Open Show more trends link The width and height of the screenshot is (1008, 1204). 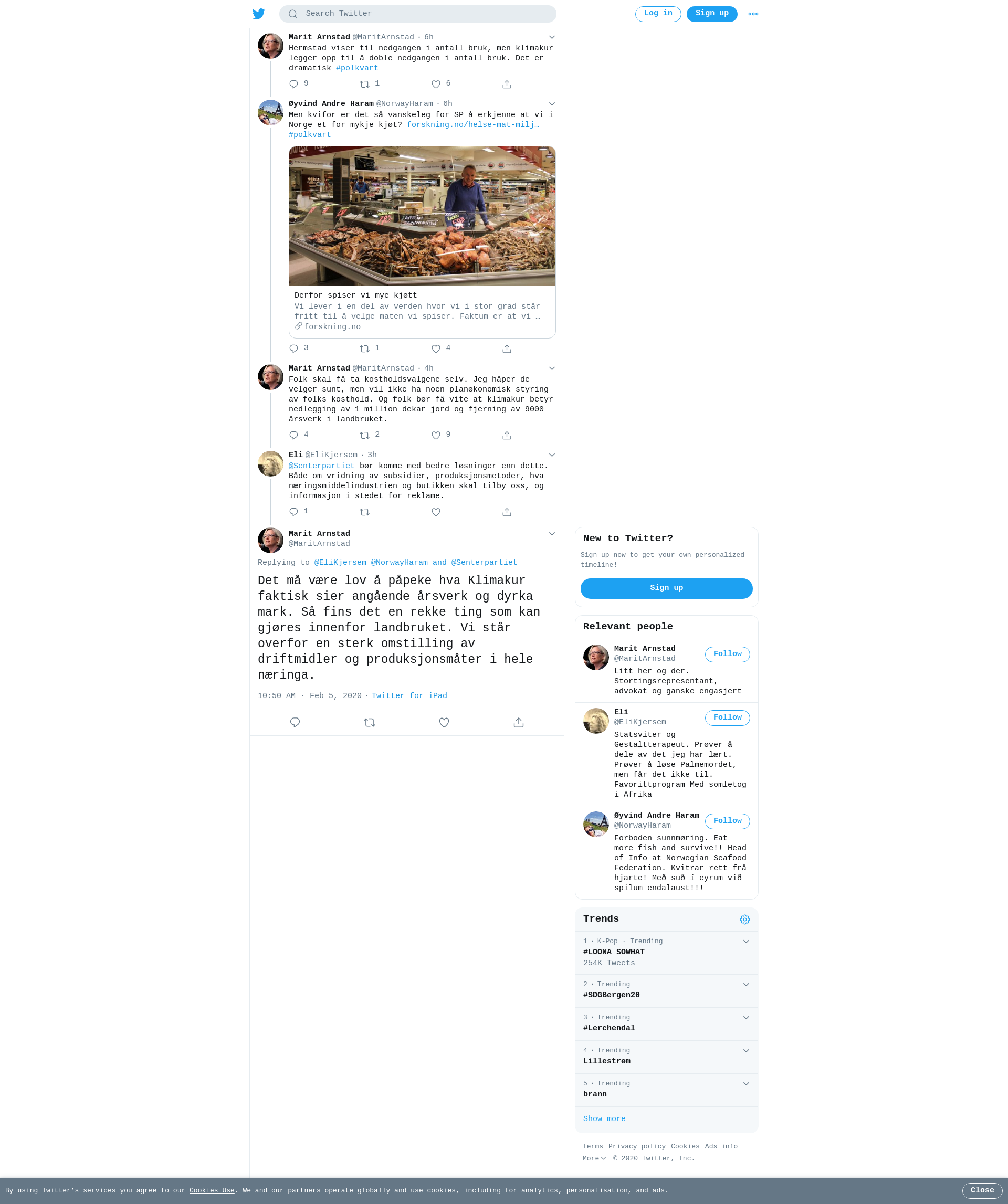pos(604,1118)
